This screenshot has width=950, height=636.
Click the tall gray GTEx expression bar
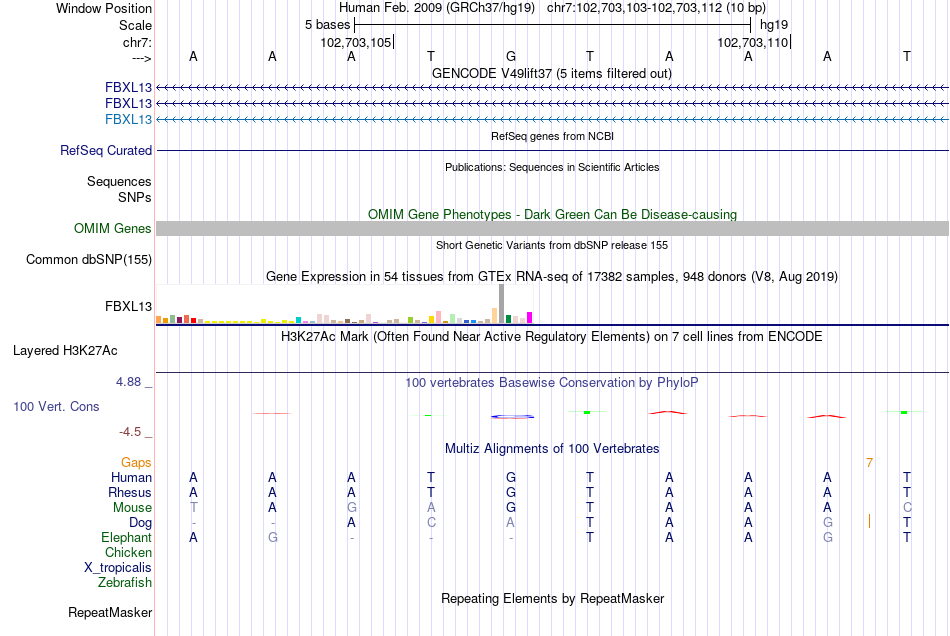[x=502, y=303]
